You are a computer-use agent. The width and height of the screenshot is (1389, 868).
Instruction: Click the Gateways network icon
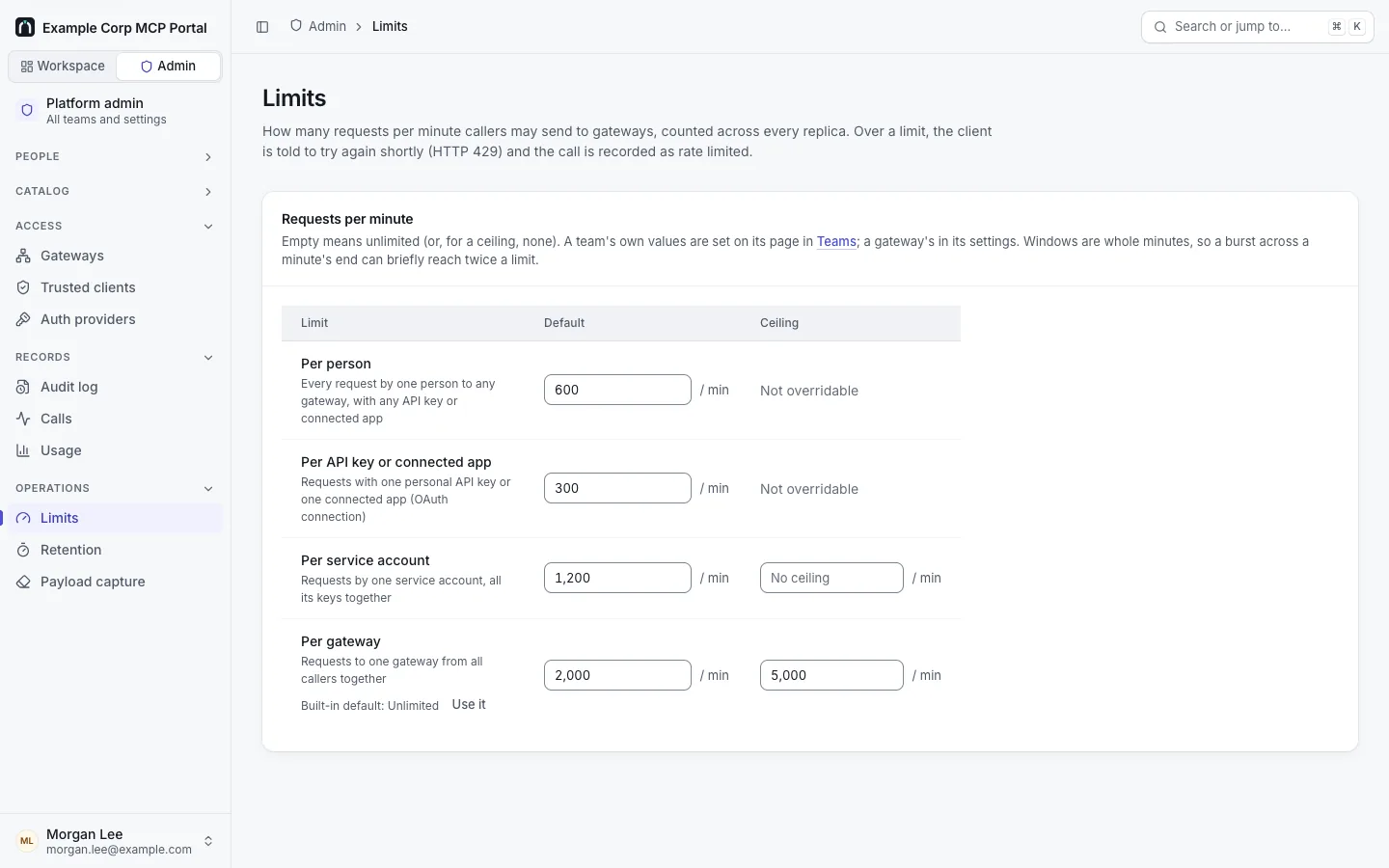click(23, 256)
